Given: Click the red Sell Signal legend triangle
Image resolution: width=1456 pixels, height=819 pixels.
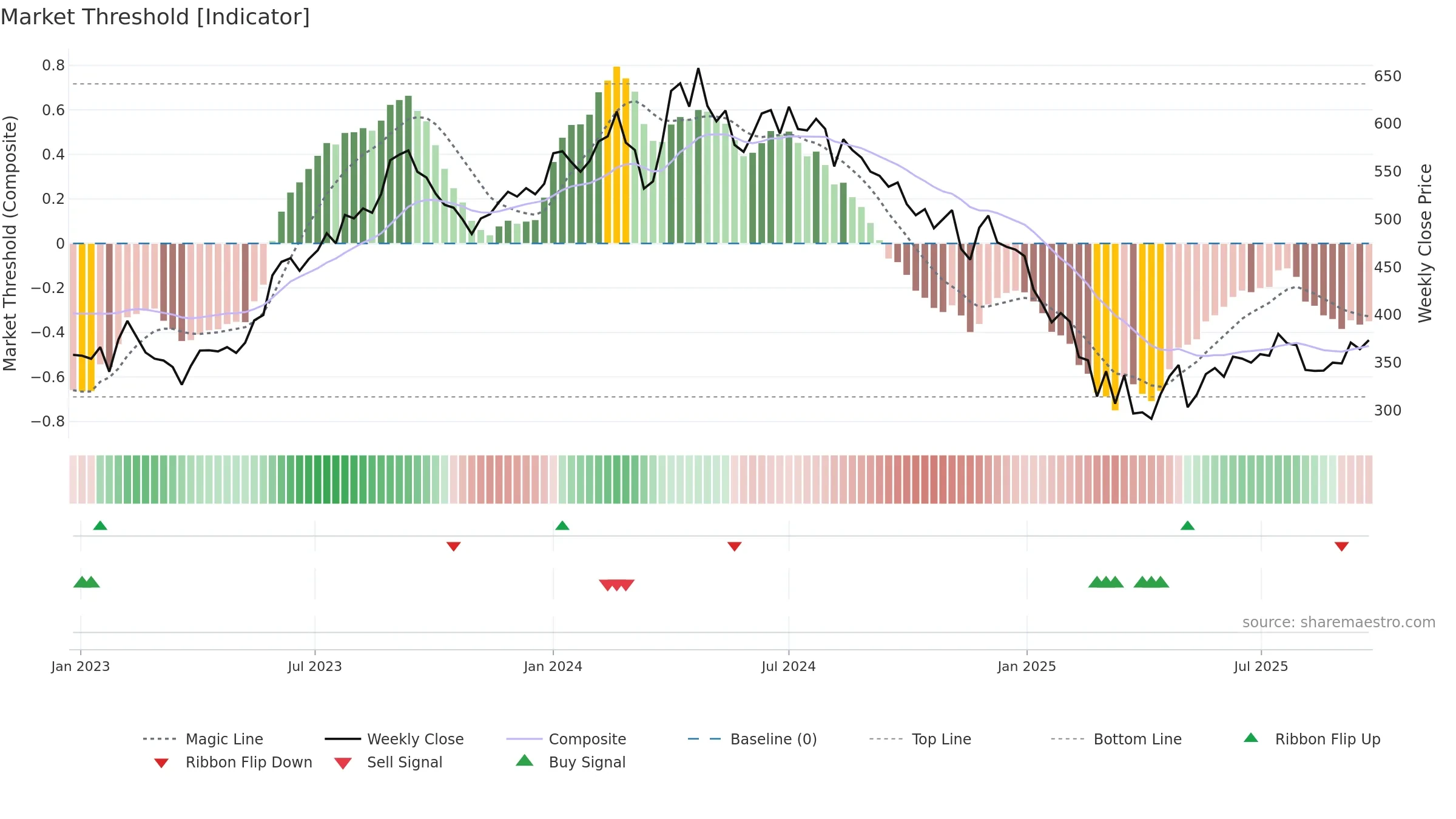Looking at the screenshot, I should [x=343, y=763].
